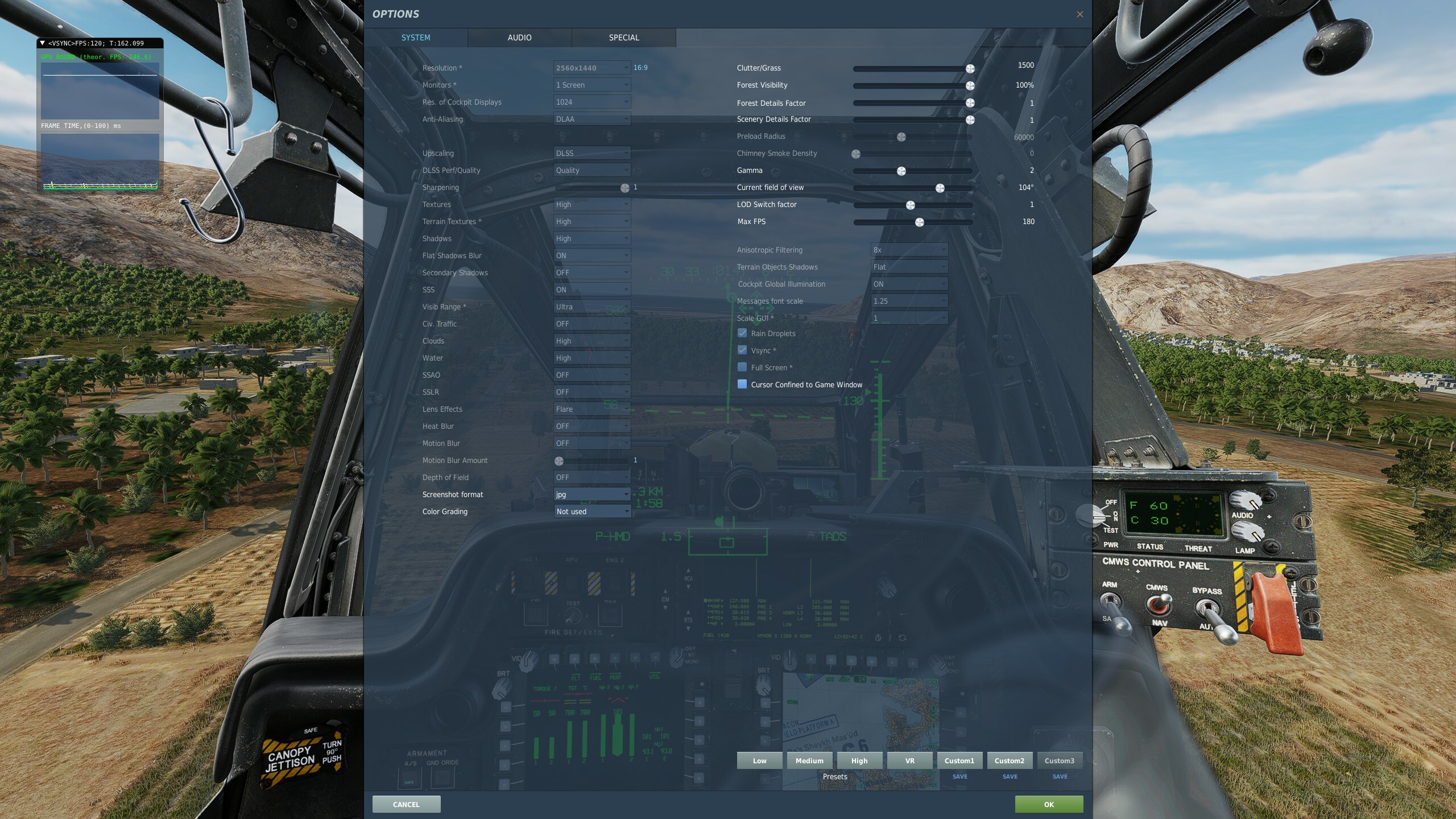Open the SSLR dropdown
This screenshot has width=1456, height=819.
click(x=592, y=392)
